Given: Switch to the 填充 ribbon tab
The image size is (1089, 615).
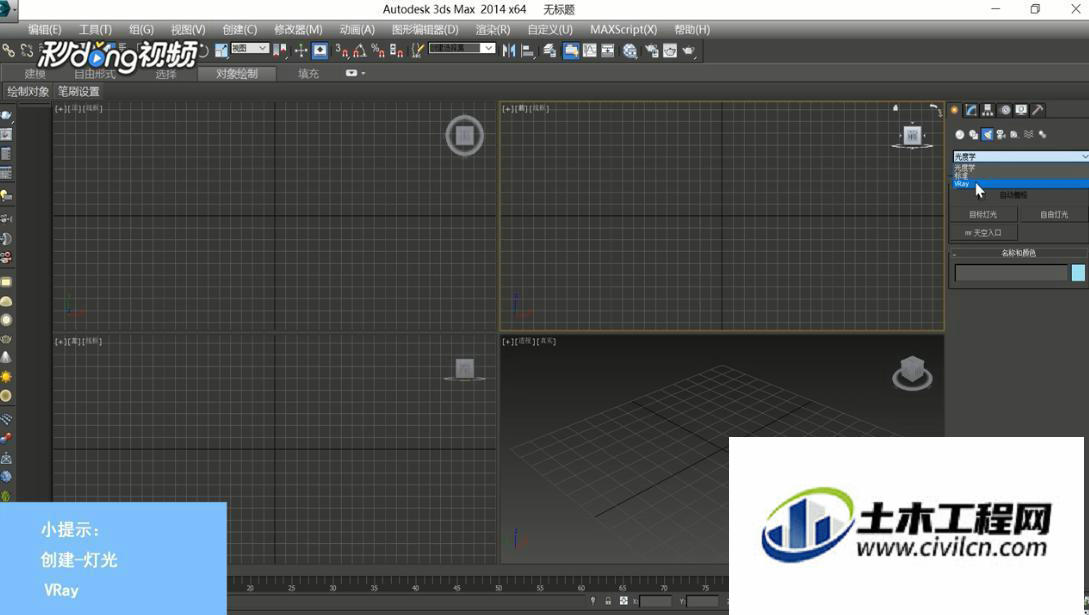Looking at the screenshot, I should (x=308, y=74).
